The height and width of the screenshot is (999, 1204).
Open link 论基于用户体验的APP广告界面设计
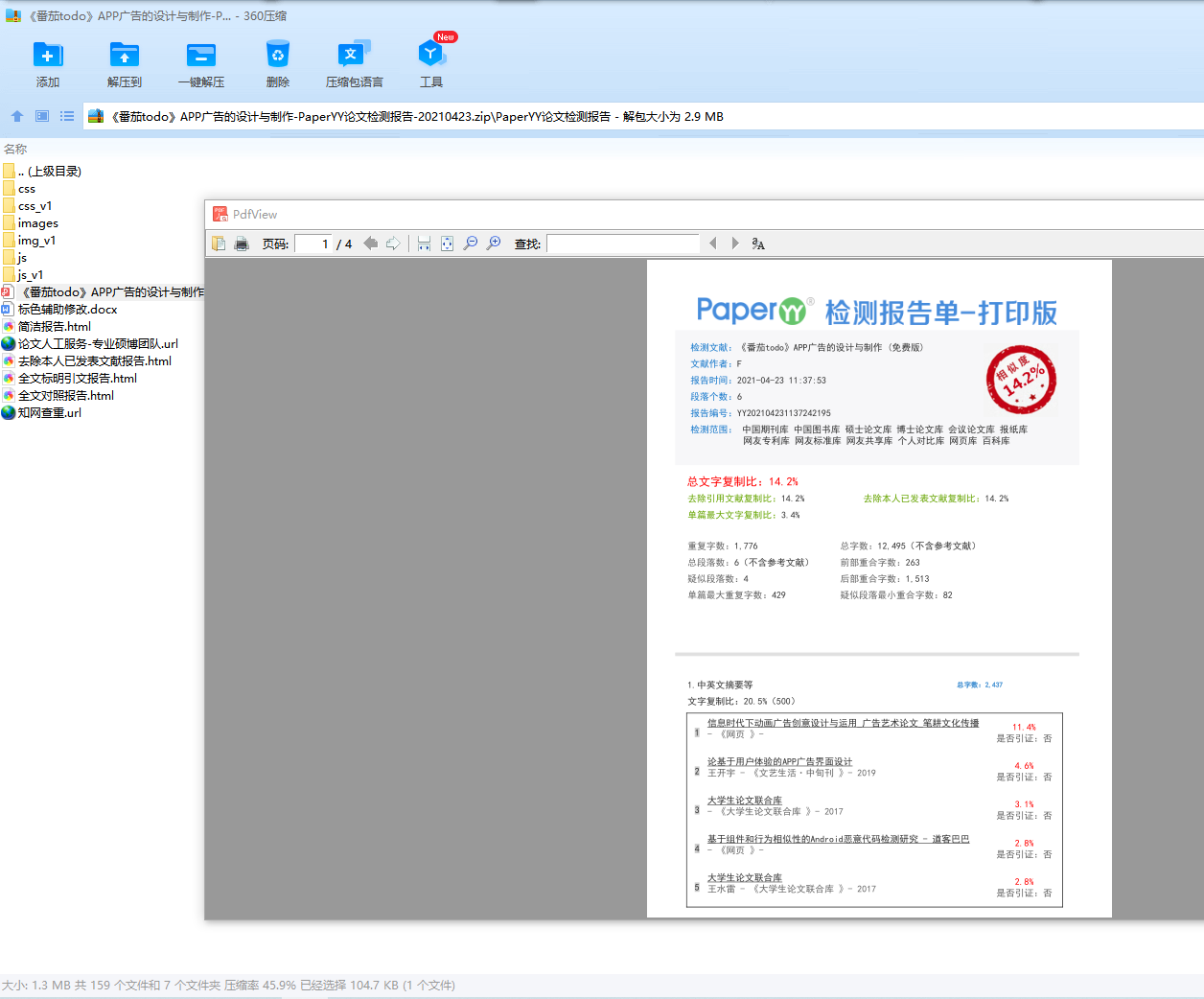(x=779, y=761)
